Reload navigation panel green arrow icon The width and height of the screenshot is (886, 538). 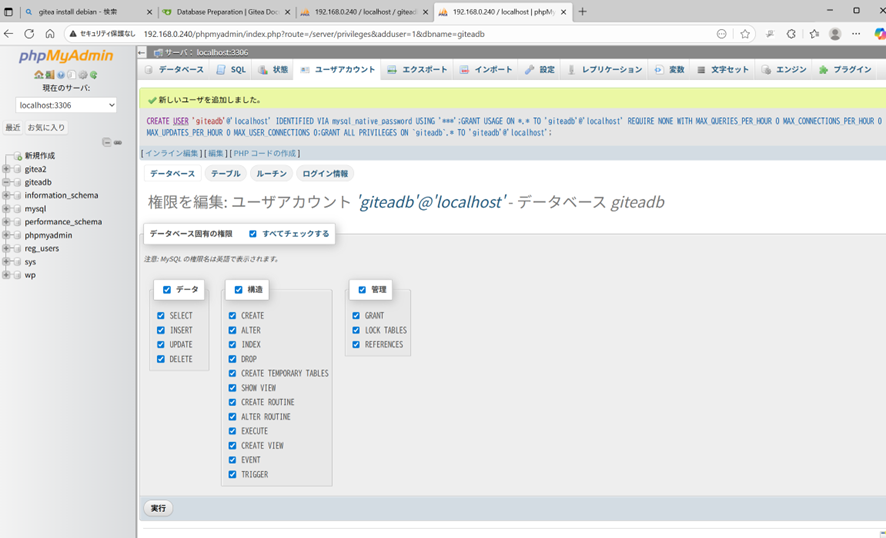click(94, 75)
